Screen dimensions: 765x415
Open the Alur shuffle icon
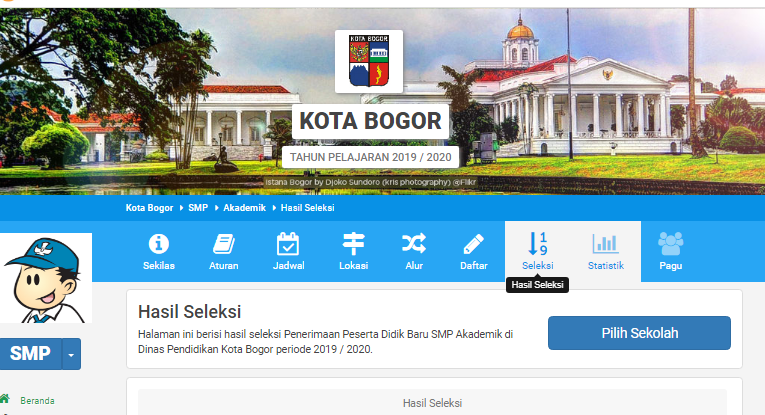(414, 243)
